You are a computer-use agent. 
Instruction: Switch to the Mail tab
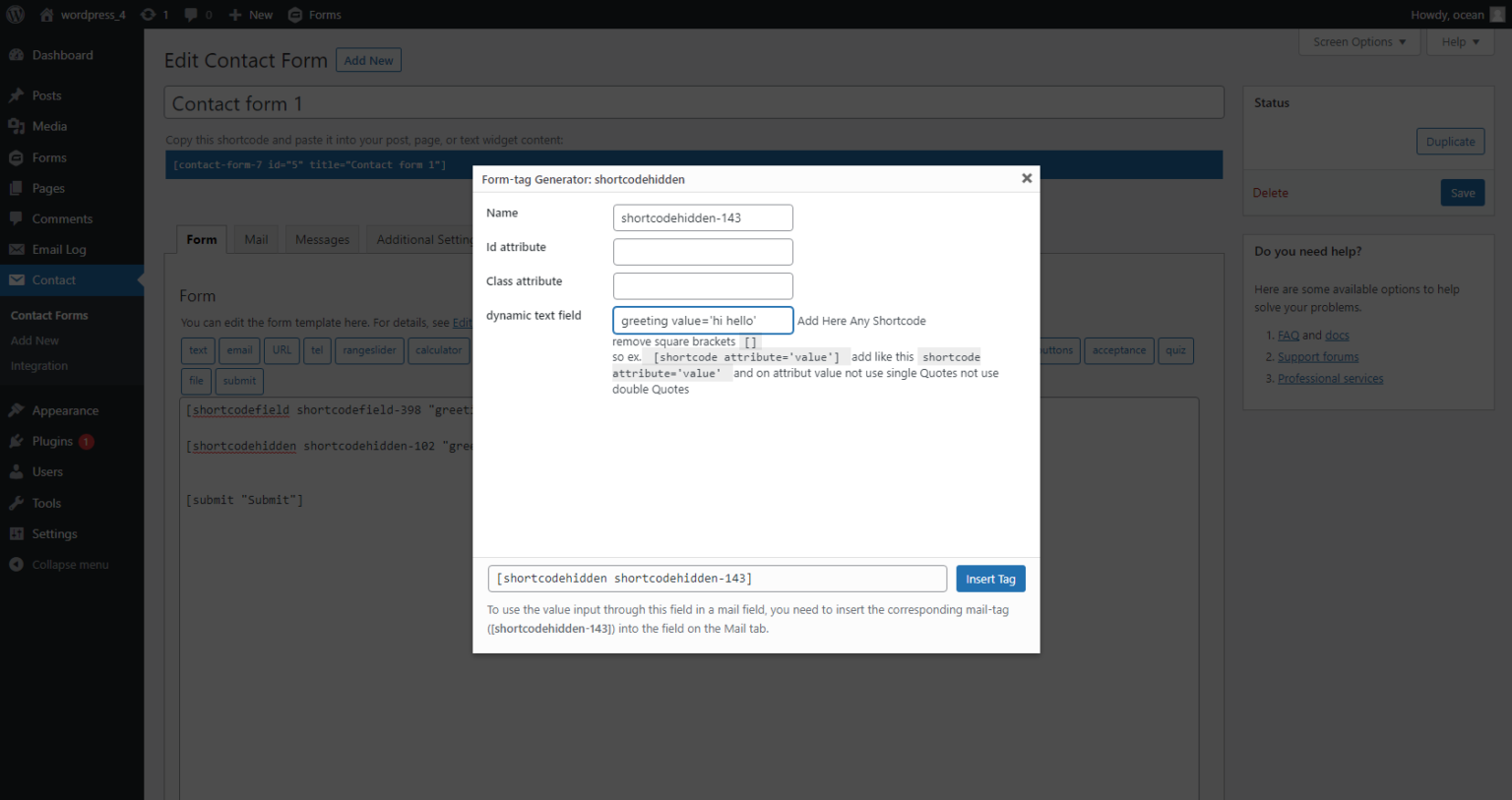[255, 238]
